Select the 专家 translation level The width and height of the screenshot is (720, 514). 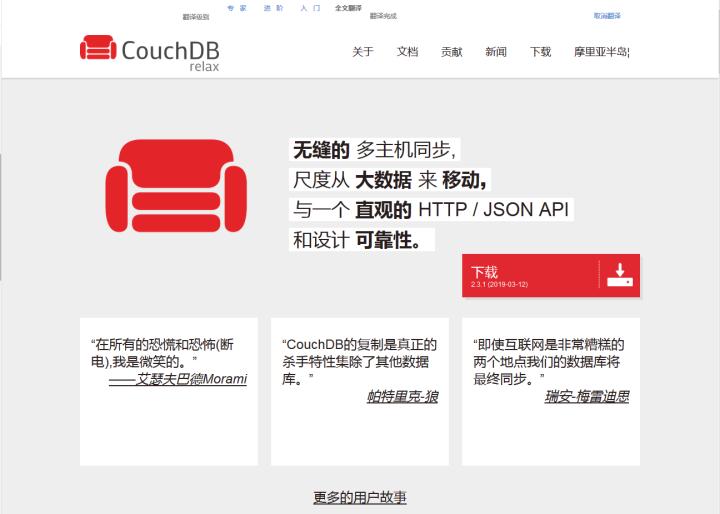[237, 8]
